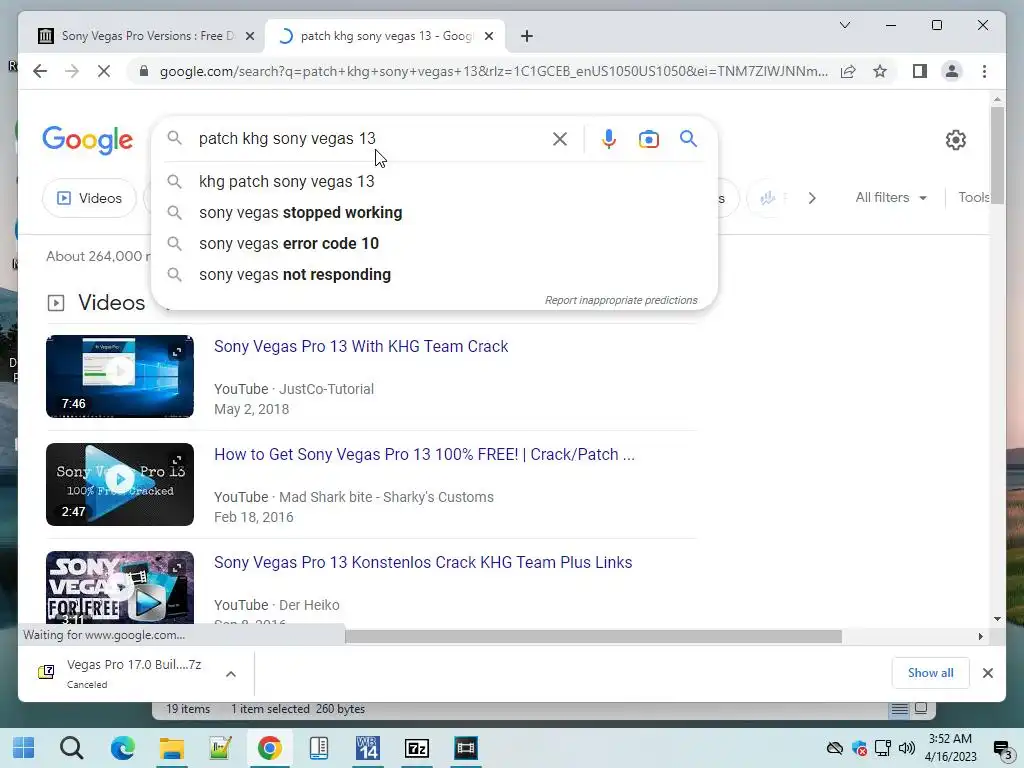Start a voice search with microphone
Viewport: 1024px width, 768px height.
[x=609, y=139]
